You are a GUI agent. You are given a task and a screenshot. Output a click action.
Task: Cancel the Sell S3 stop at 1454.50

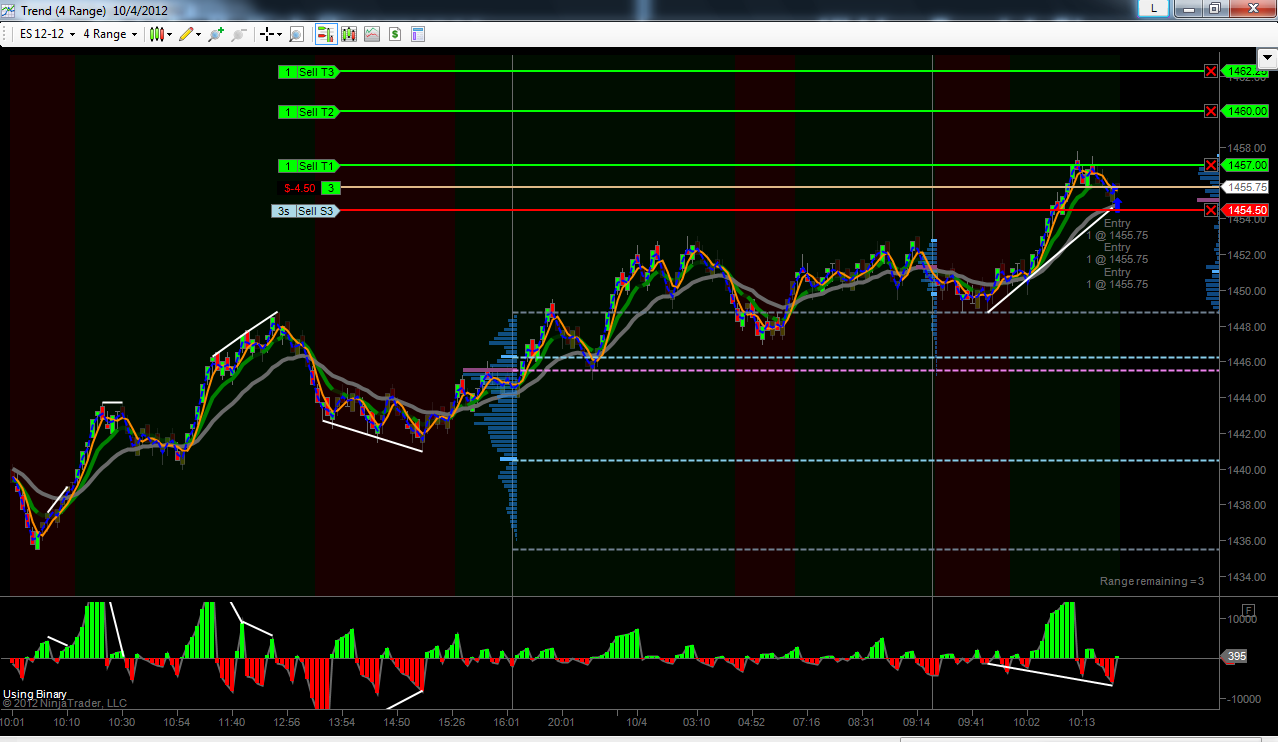point(1211,210)
